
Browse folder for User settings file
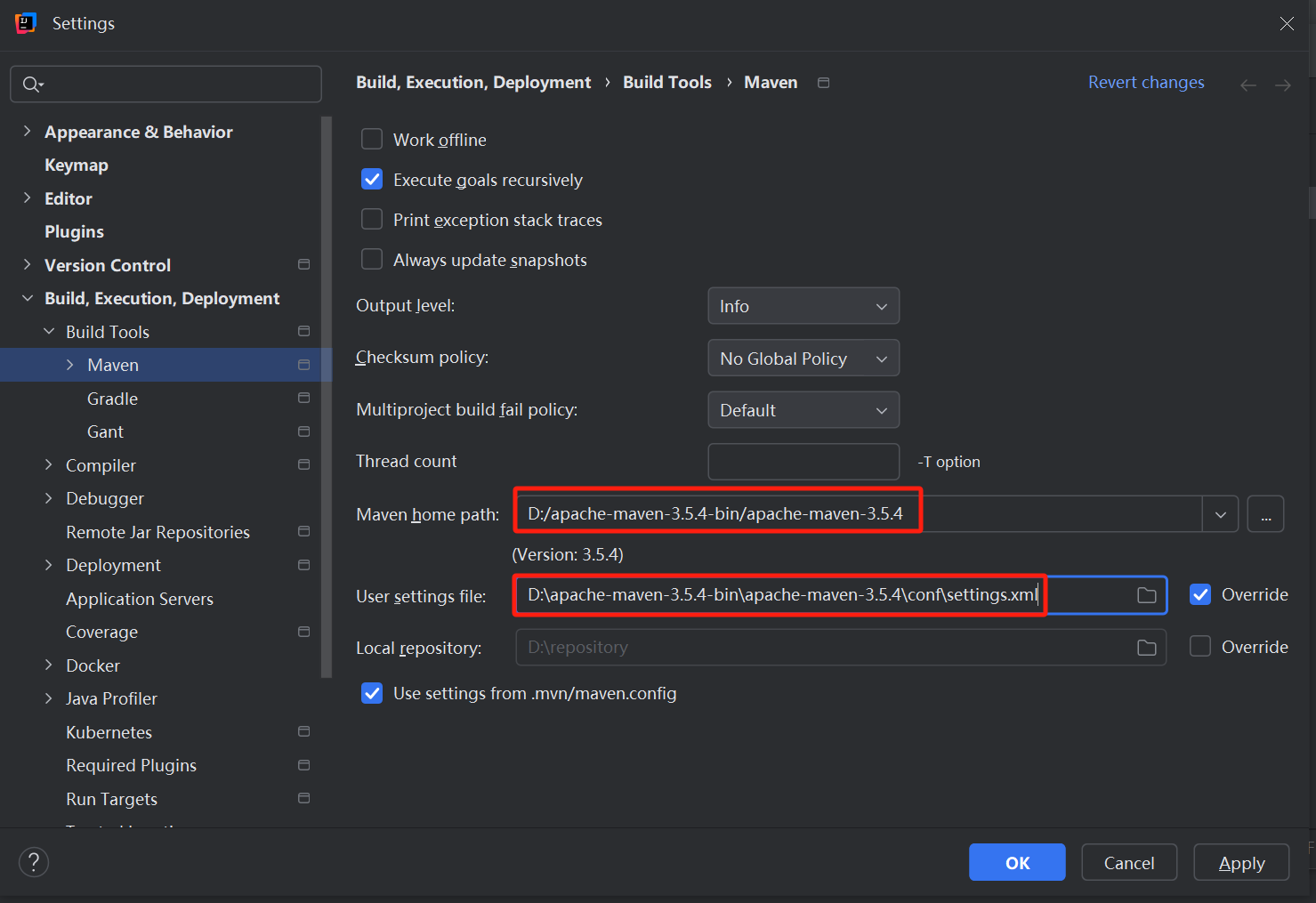1147,595
